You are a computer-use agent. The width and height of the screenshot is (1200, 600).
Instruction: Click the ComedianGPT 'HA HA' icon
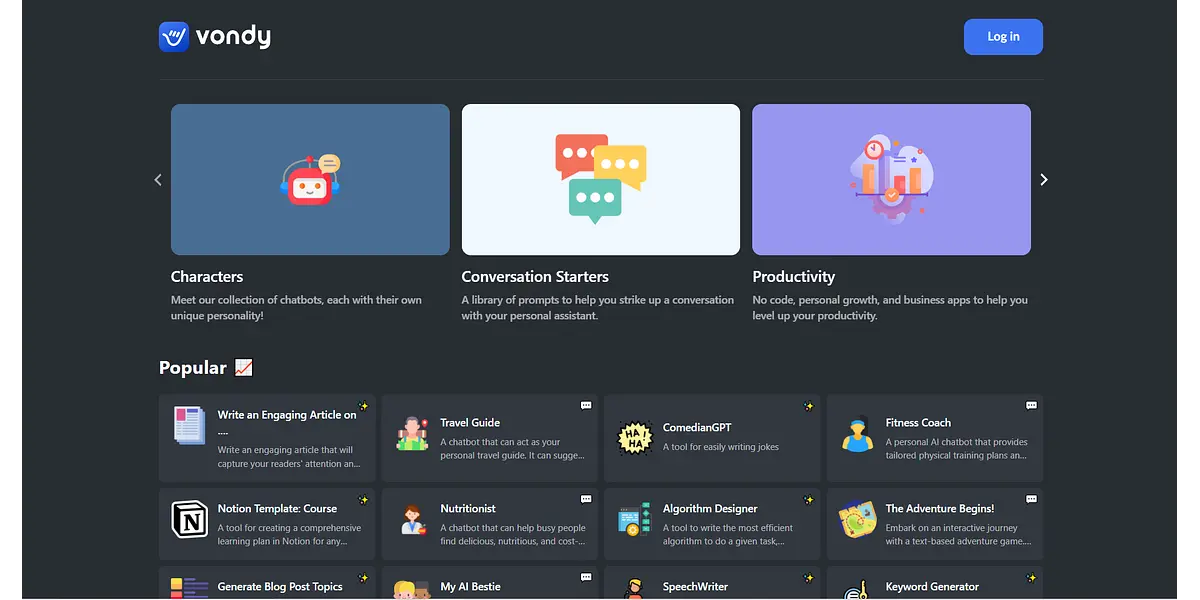(x=635, y=436)
